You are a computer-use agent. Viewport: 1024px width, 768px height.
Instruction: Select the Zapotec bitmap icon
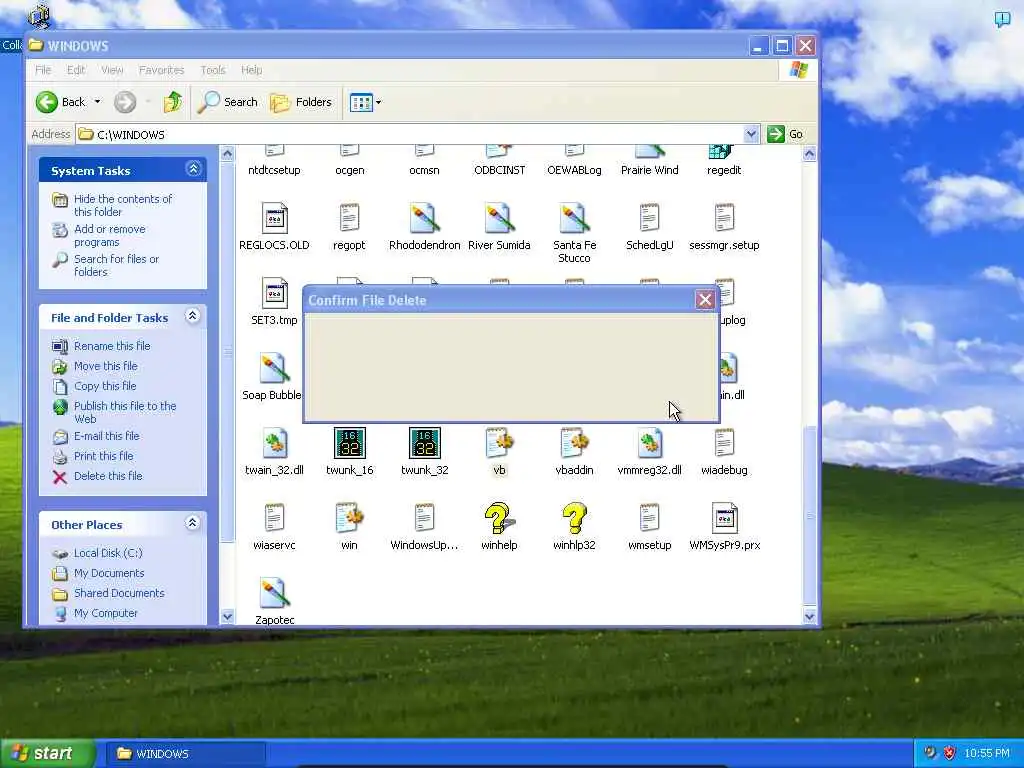274,594
